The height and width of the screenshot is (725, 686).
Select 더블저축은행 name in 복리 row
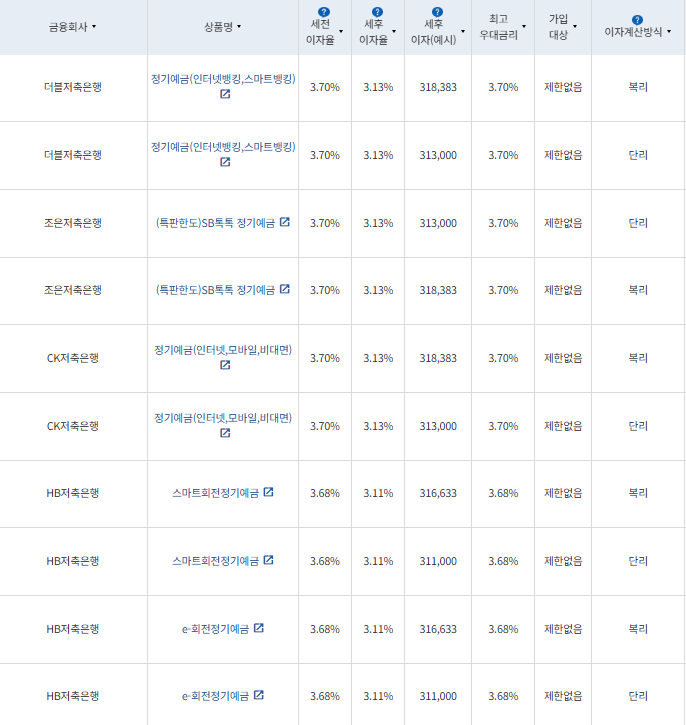pyautogui.click(x=73, y=87)
